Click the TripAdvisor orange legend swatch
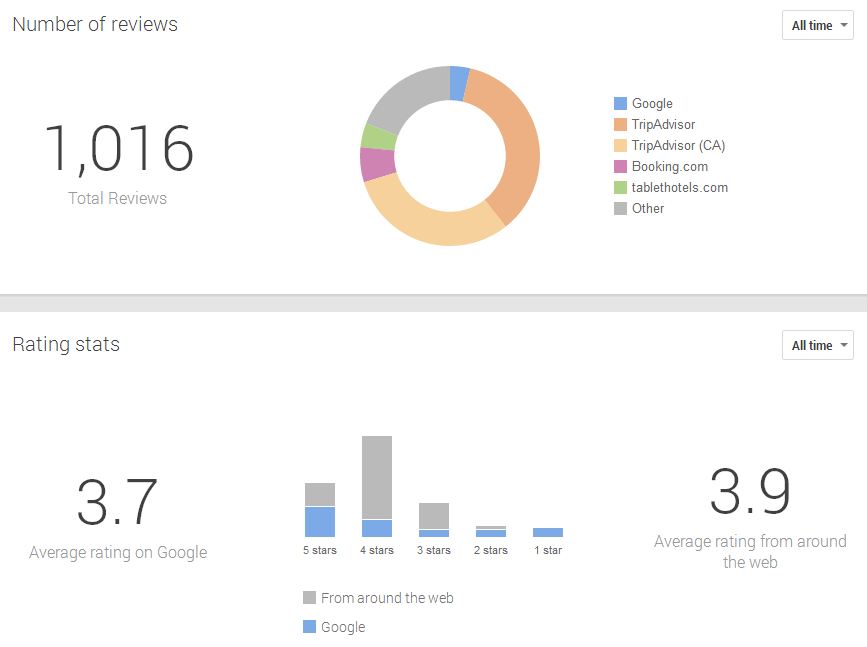867x647 pixels. point(620,125)
